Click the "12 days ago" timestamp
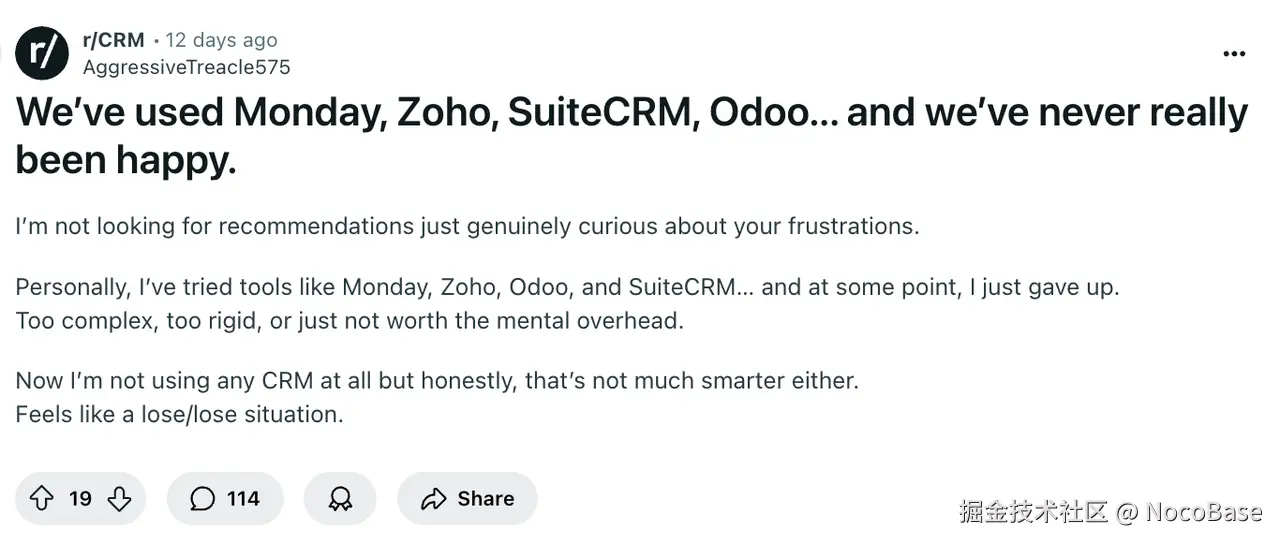 click(x=221, y=40)
